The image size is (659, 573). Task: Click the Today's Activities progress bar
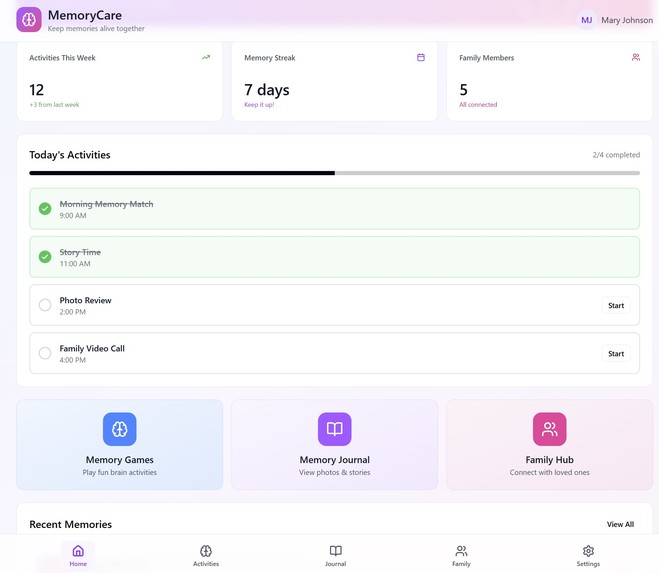click(x=335, y=173)
